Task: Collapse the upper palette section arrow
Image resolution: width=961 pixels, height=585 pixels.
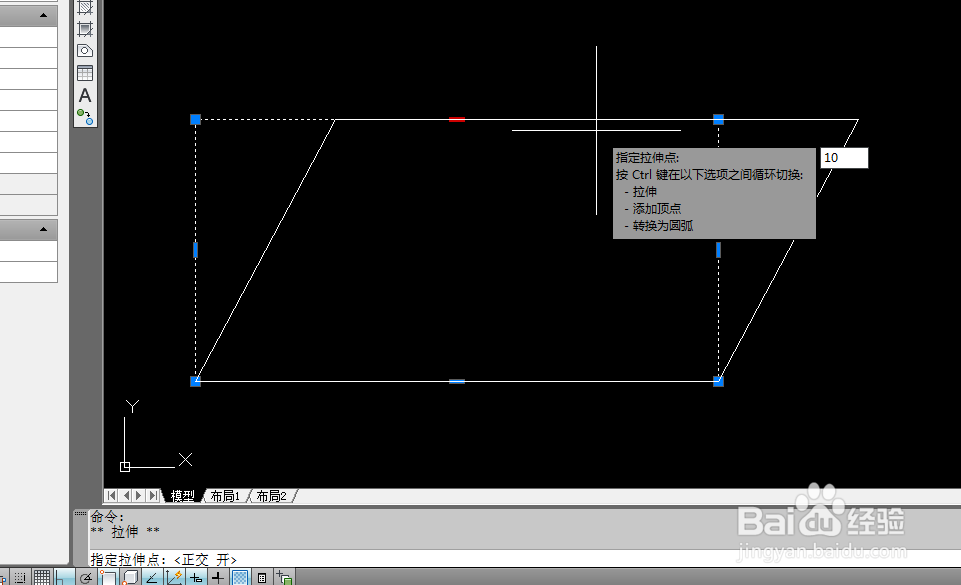Action: point(43,15)
